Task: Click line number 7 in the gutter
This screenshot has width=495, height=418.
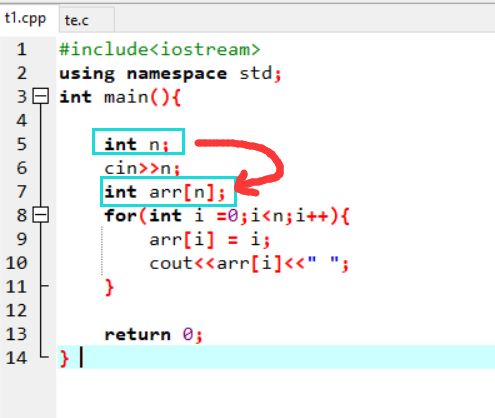Action: click(x=22, y=192)
